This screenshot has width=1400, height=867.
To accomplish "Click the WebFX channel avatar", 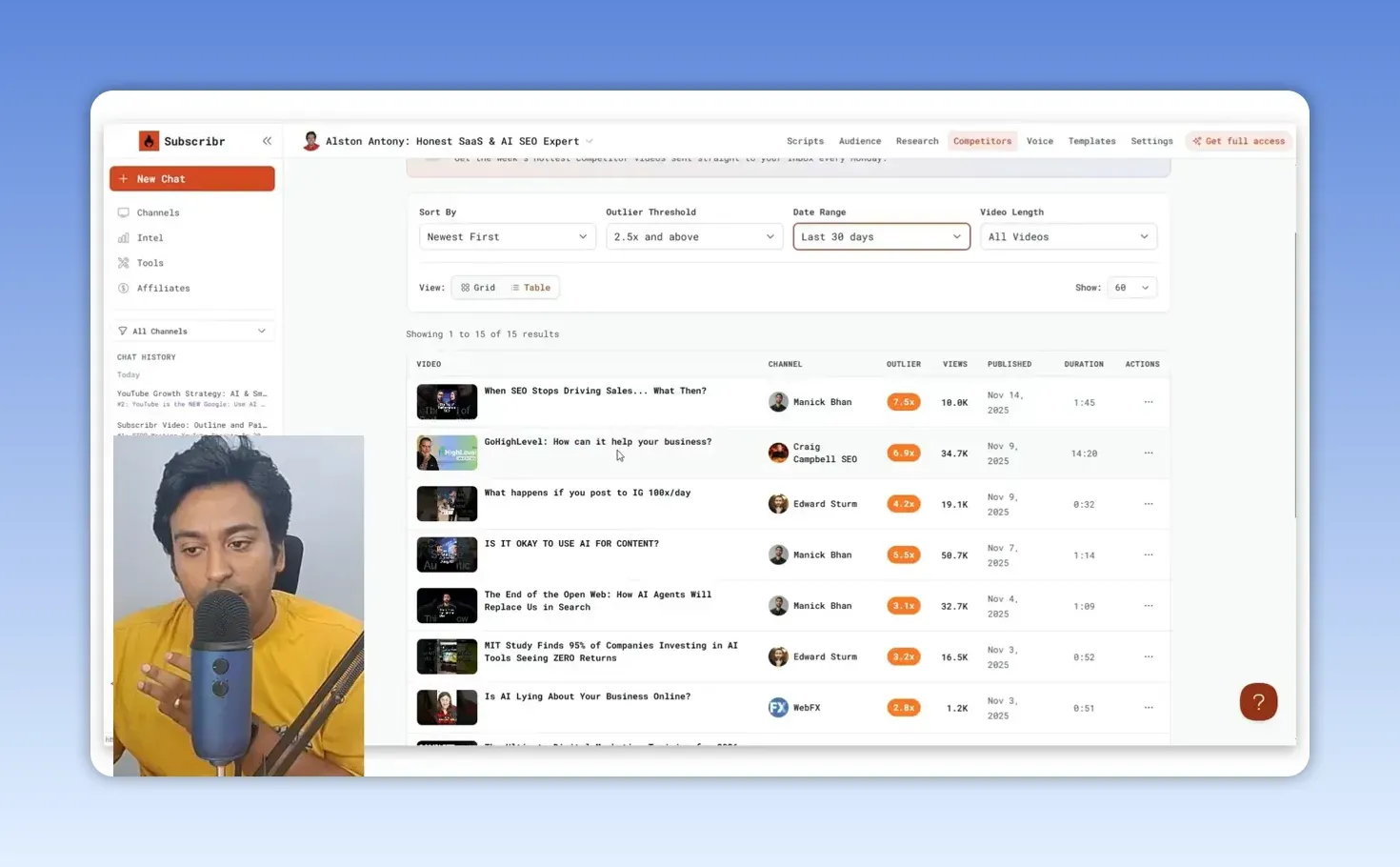I will pos(778,708).
